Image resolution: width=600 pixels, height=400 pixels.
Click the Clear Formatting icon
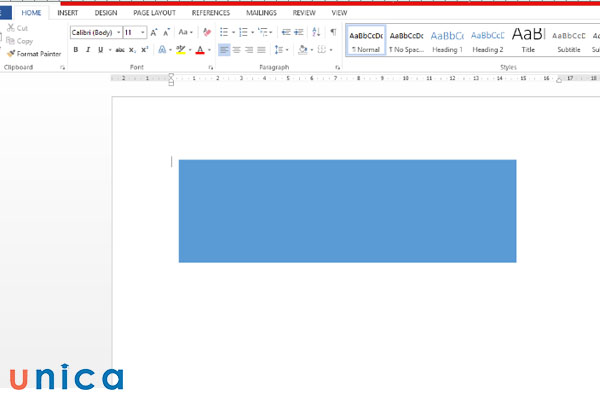(207, 32)
